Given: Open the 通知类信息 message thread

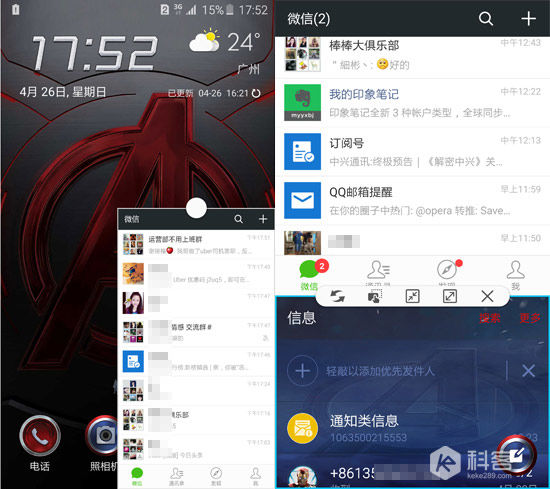Looking at the screenshot, I should pyautogui.click(x=412, y=428).
